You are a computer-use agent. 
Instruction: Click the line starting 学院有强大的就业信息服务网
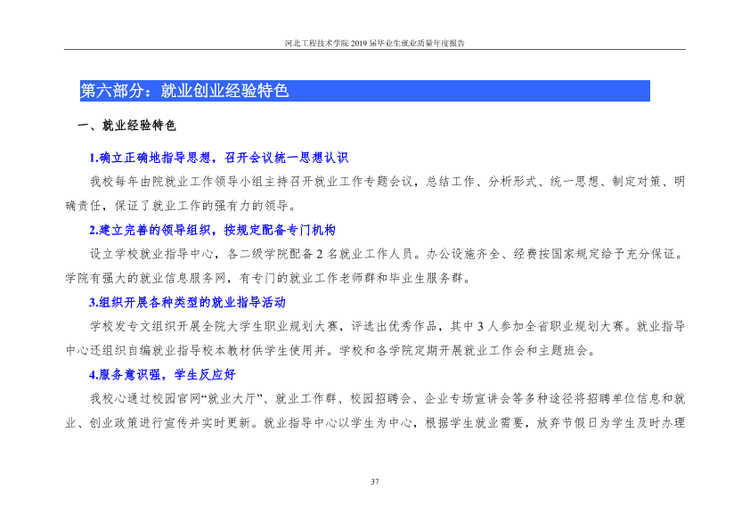[268, 278]
